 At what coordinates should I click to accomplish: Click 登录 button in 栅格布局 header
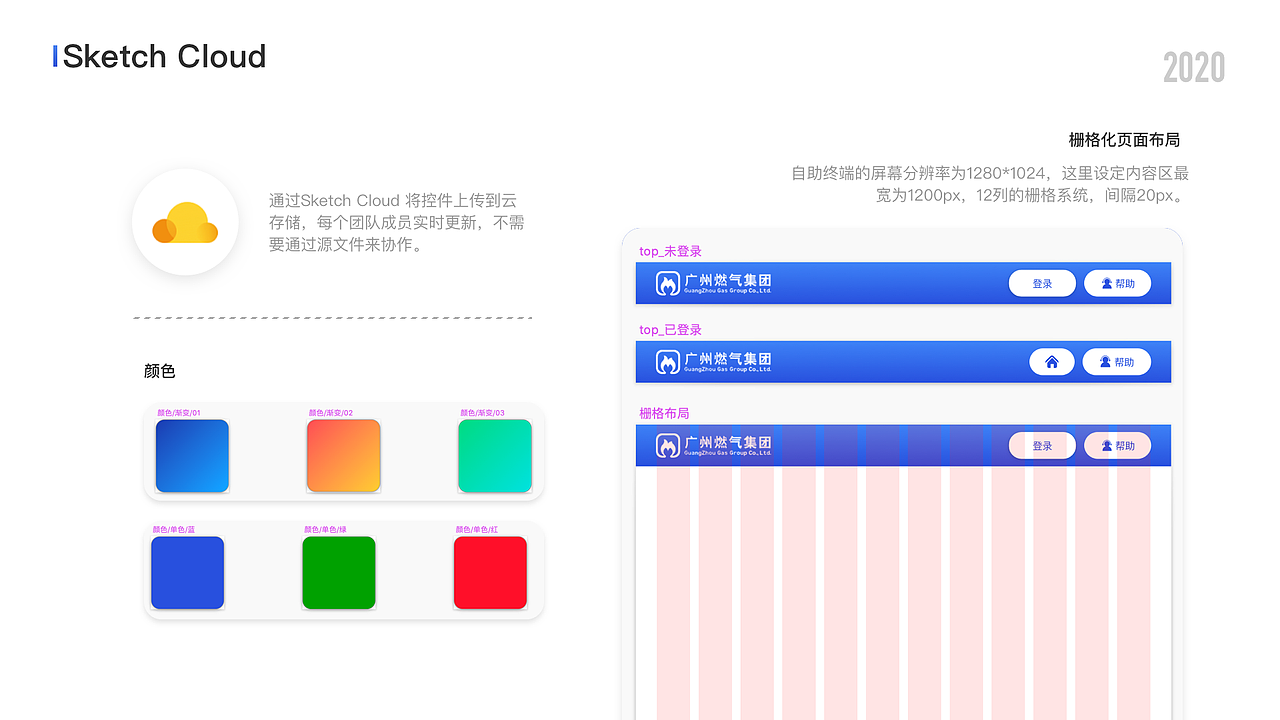point(1042,445)
